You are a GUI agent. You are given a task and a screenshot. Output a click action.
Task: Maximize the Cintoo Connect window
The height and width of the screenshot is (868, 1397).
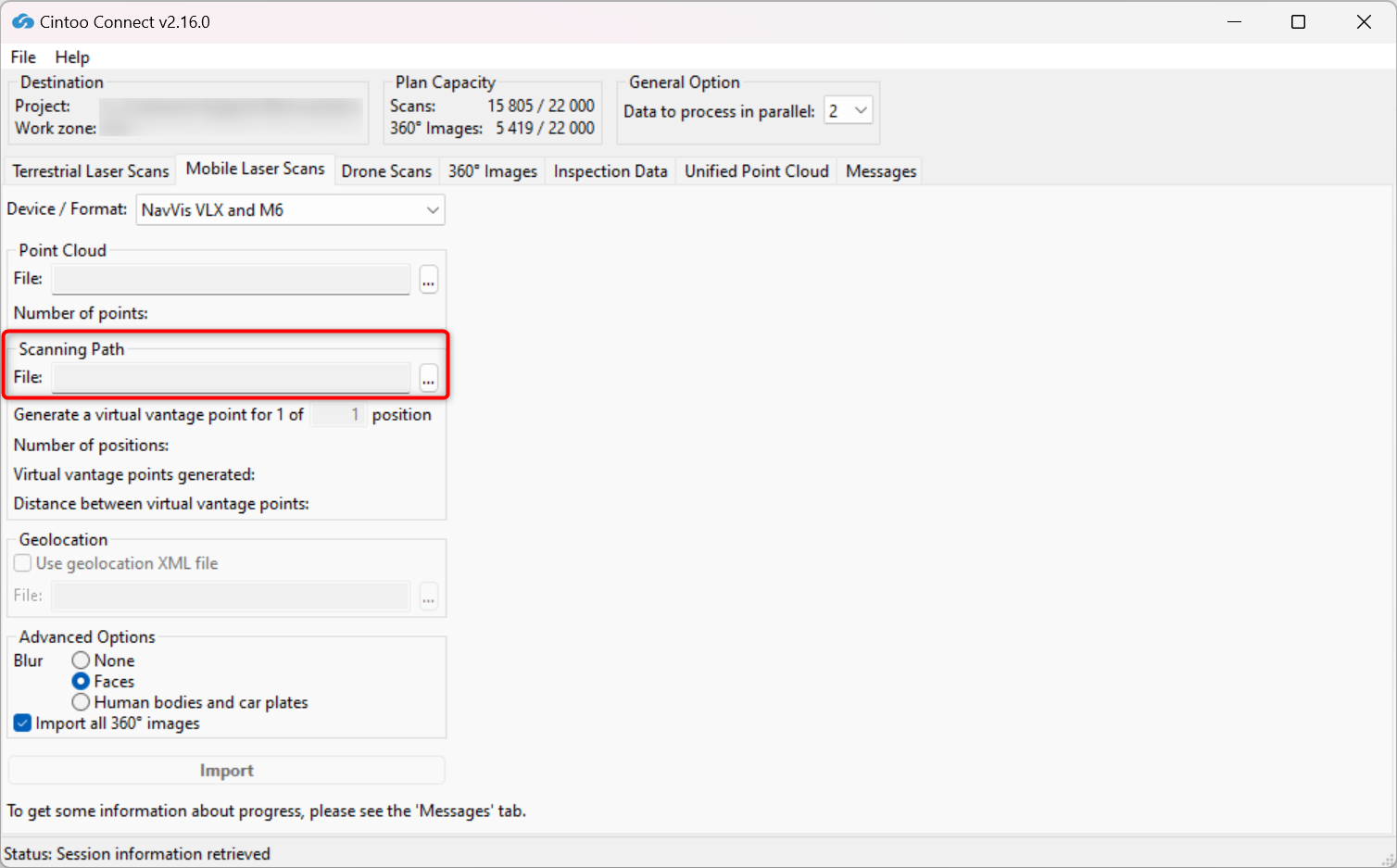1299,21
